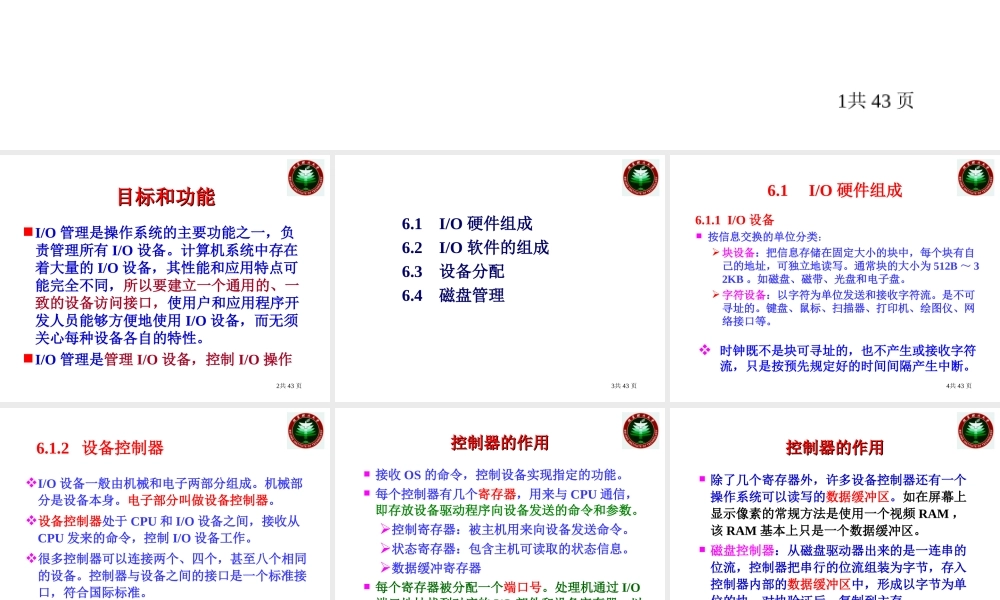Click the '3共 43 页' page number
The image size is (1000, 600).
point(624,386)
